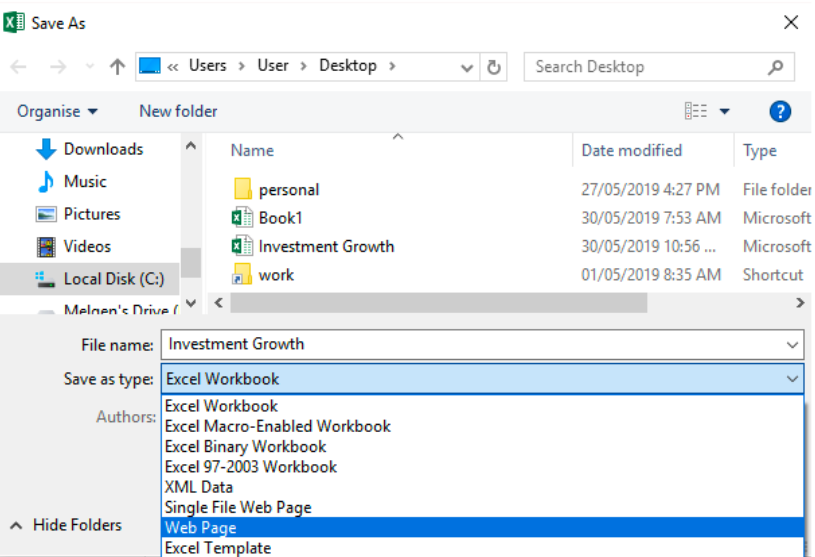The image size is (815, 557).
Task: Select the Book1 workbook file
Action: [267, 218]
